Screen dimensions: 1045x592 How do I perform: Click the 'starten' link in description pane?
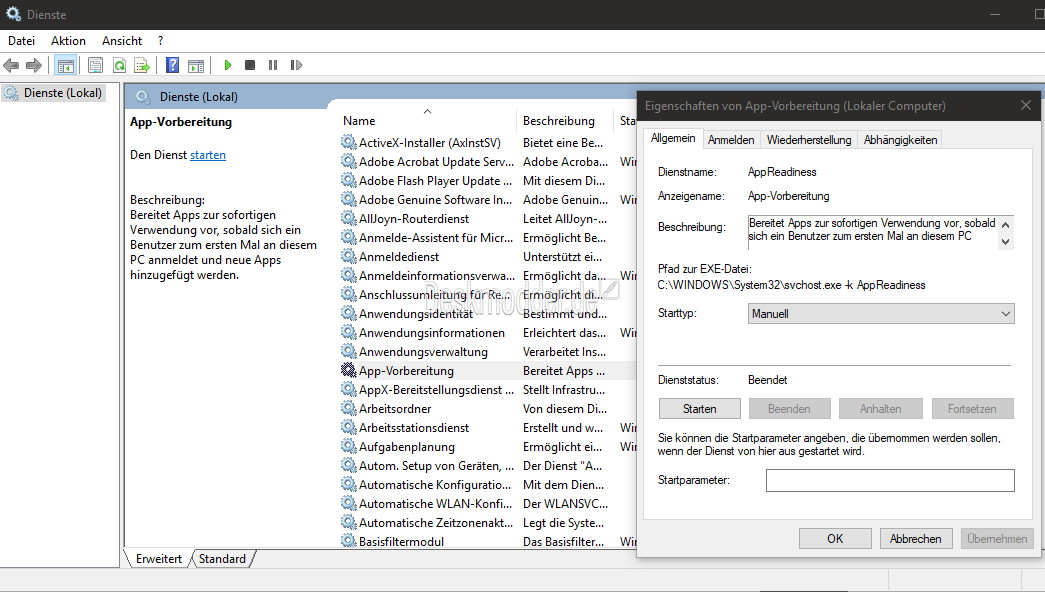(208, 155)
